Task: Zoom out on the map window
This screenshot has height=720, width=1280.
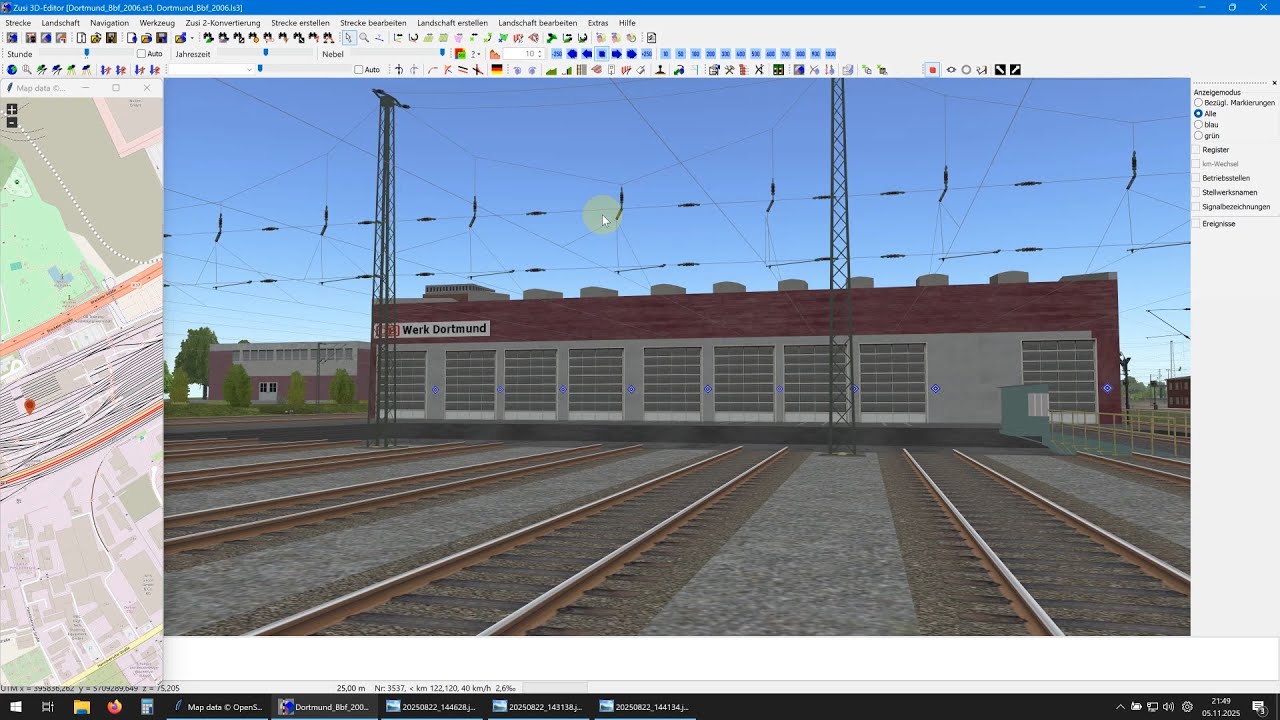Action: click(12, 122)
